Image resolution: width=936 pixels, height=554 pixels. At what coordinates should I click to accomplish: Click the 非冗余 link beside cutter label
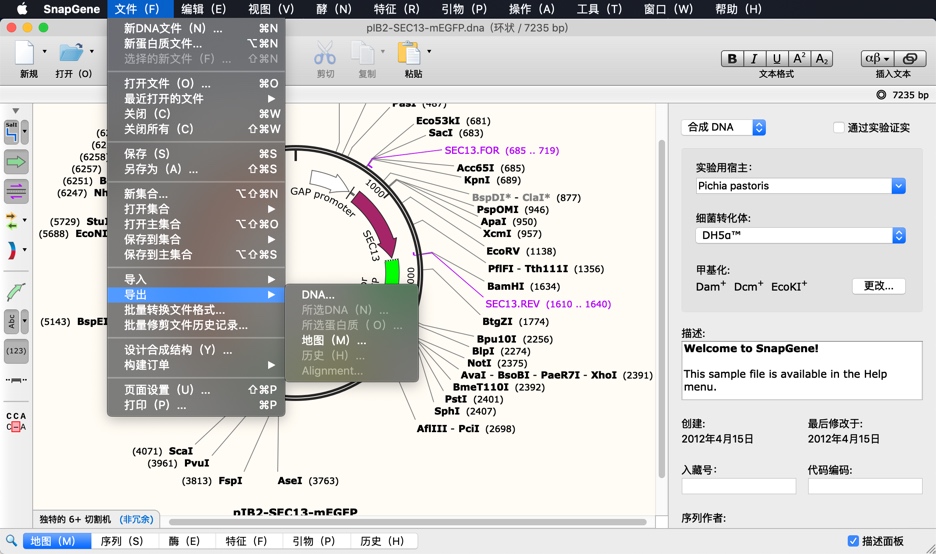pos(137,520)
